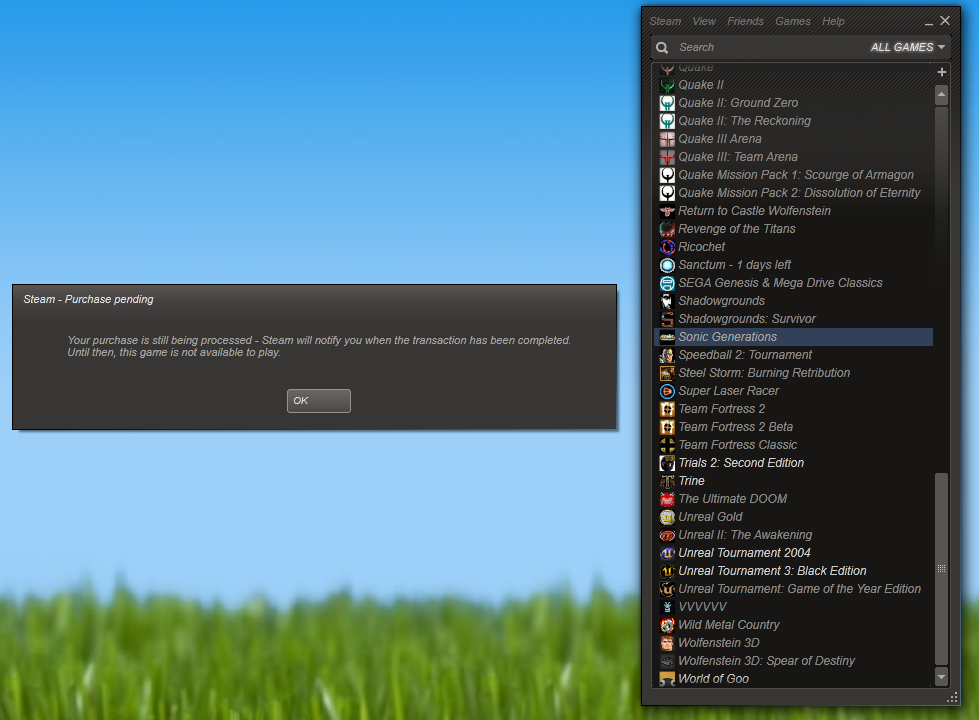Click the VVVVVV game icon

click(667, 607)
